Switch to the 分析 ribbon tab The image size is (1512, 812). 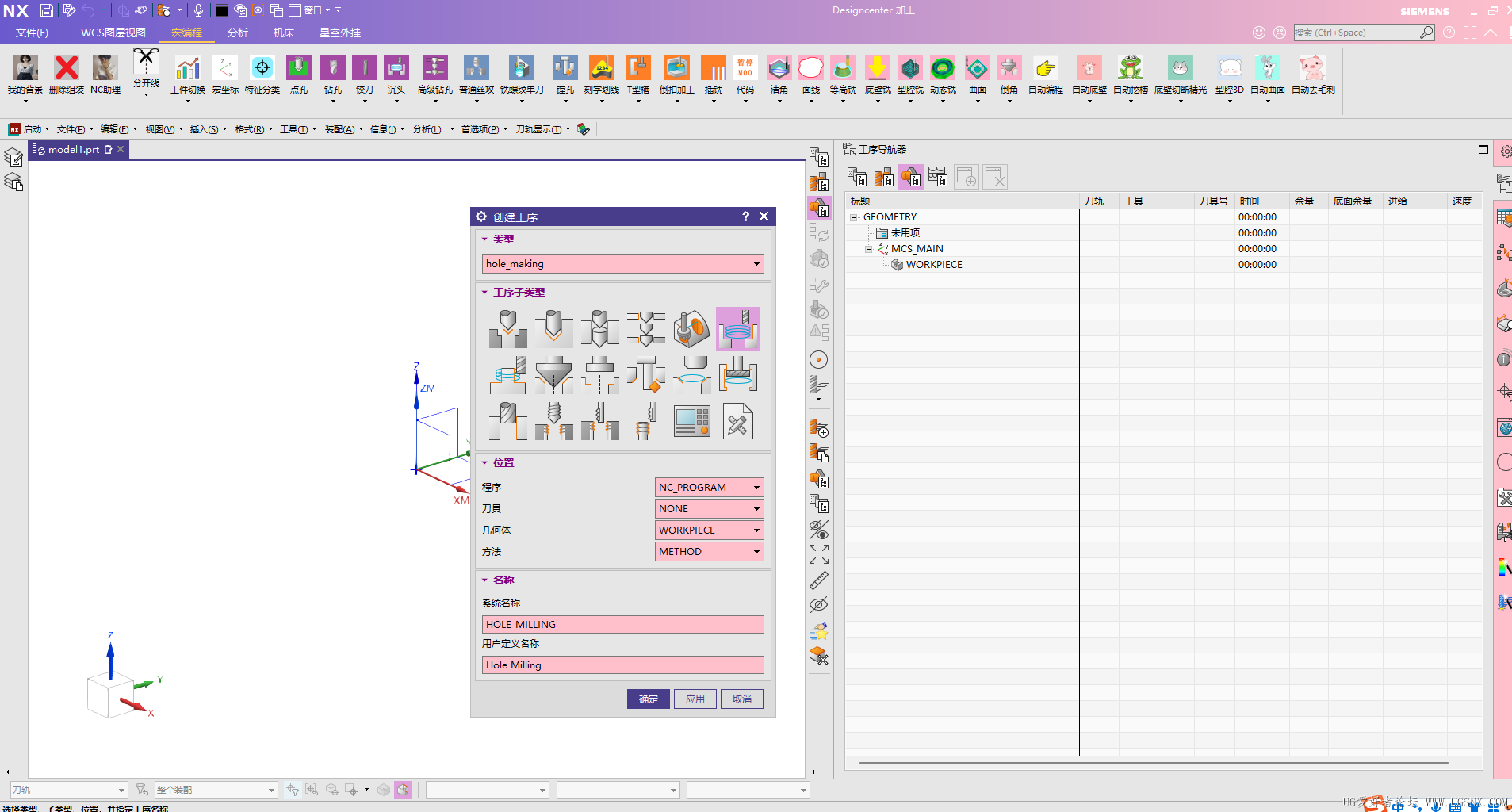[238, 33]
